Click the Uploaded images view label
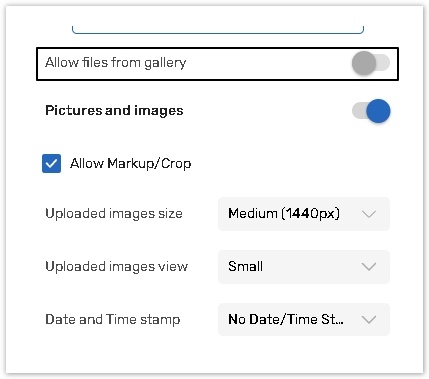This screenshot has width=429, height=379. [116, 267]
